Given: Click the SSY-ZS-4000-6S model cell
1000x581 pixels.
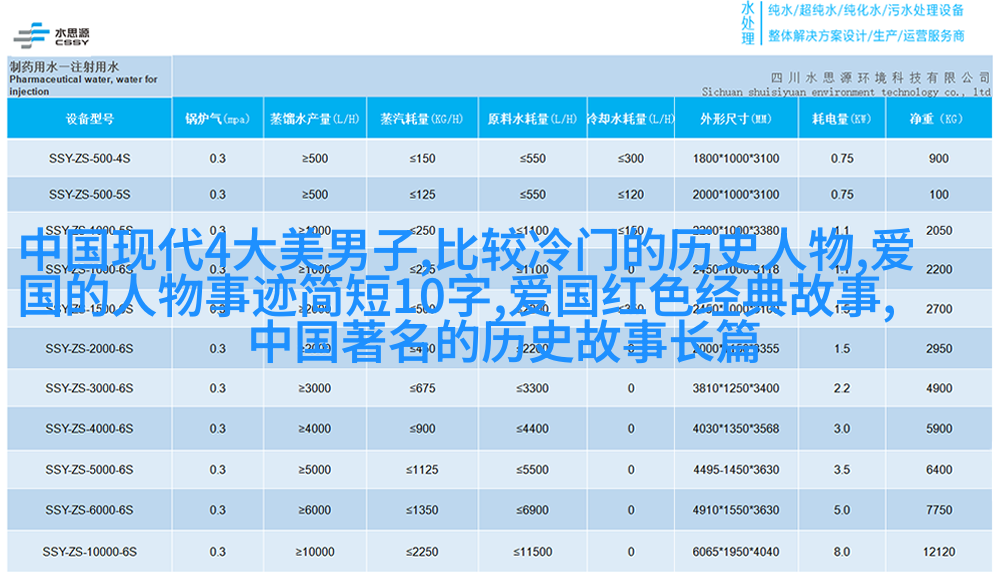Looking at the screenshot, I should [89, 429].
